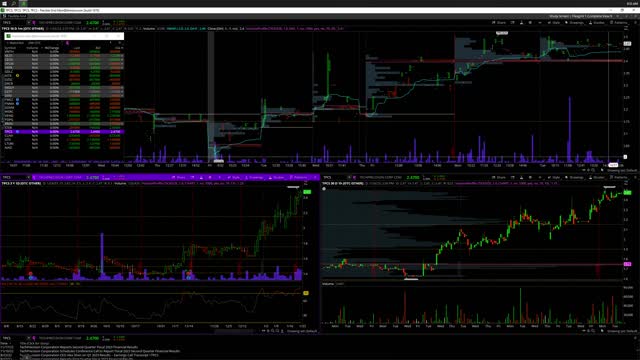640x360 pixels.
Task: Sort watchlist by %Change column header
Action: pyautogui.click(x=52, y=48)
